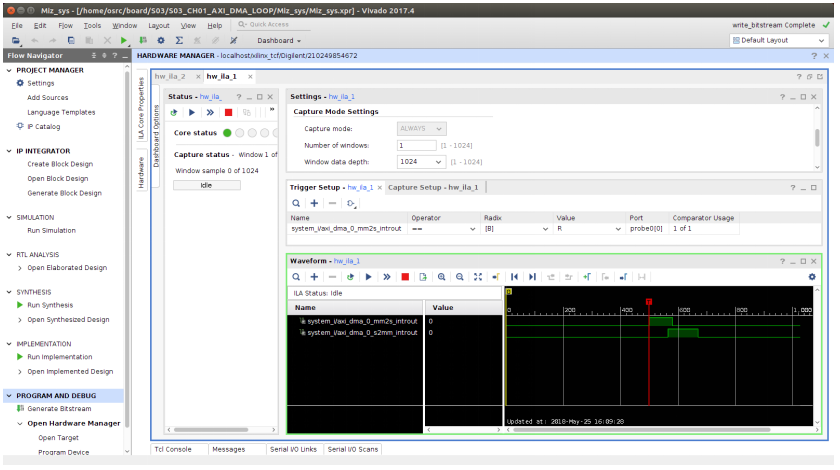Switch to Capture Setup tab
The image size is (840, 470).
point(433,188)
